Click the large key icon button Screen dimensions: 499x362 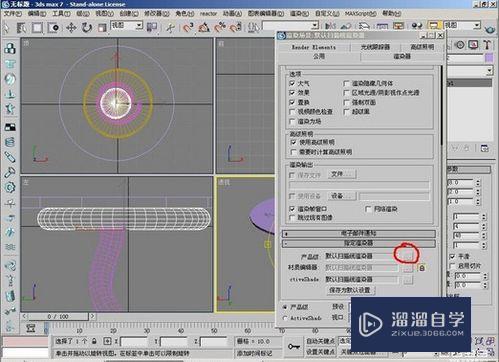(x=294, y=347)
